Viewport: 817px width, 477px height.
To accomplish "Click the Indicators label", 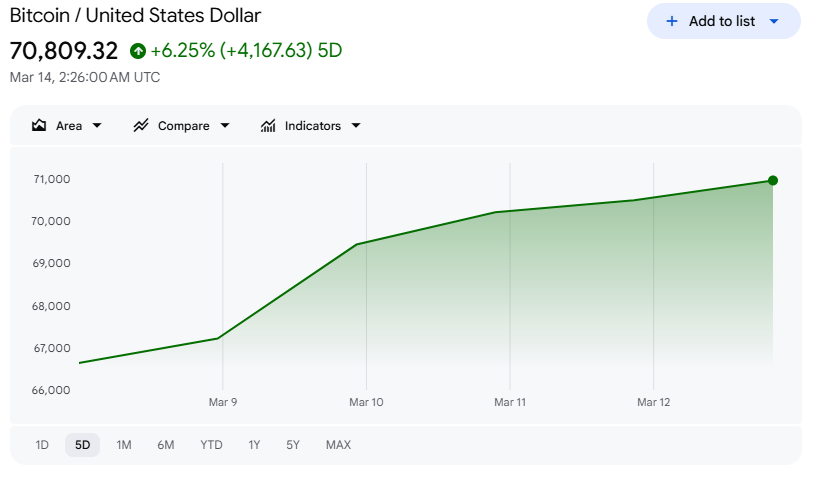I will click(313, 126).
